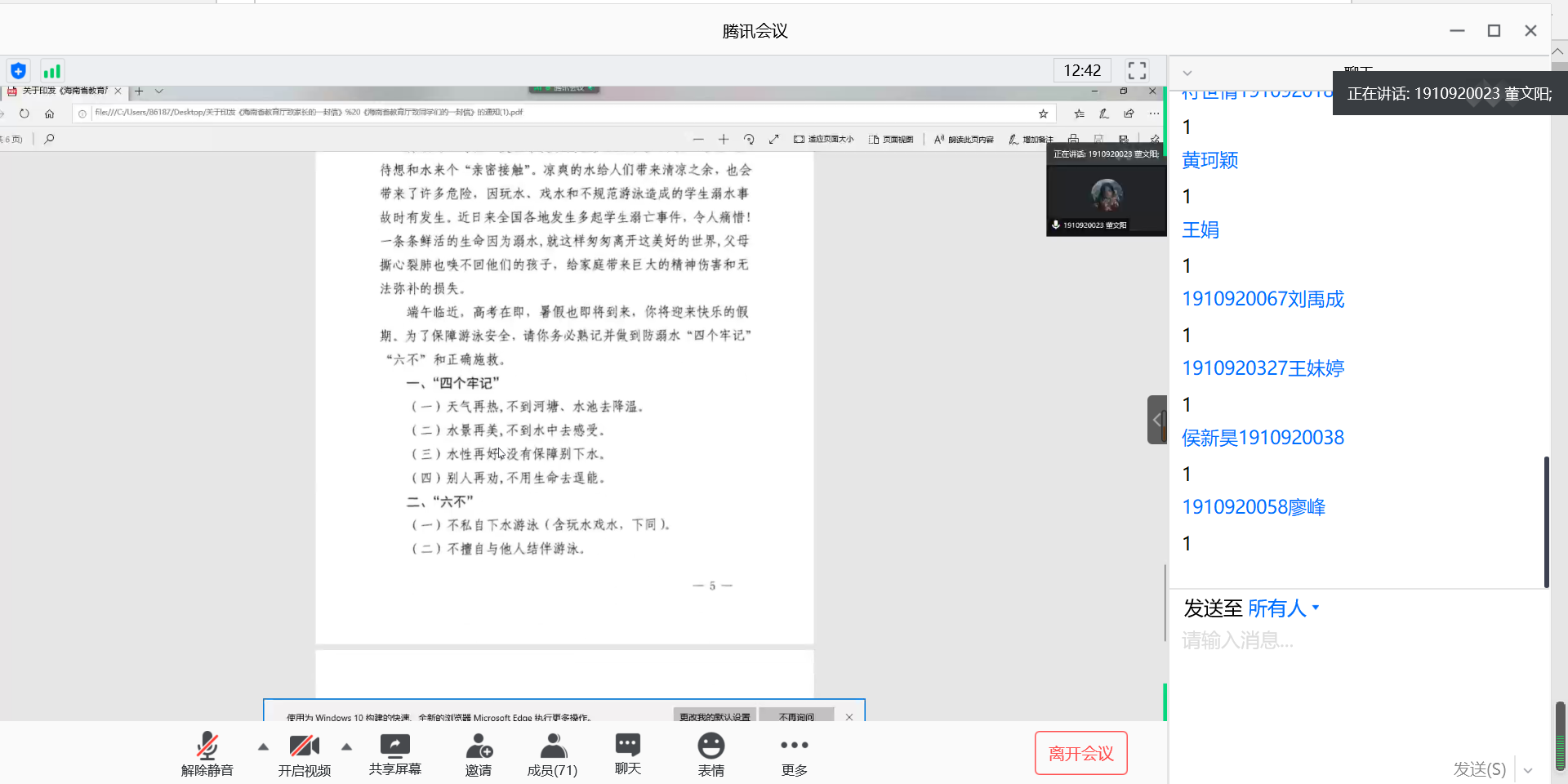Enter full screen view of meeting
The image size is (1568, 784).
tap(1137, 70)
